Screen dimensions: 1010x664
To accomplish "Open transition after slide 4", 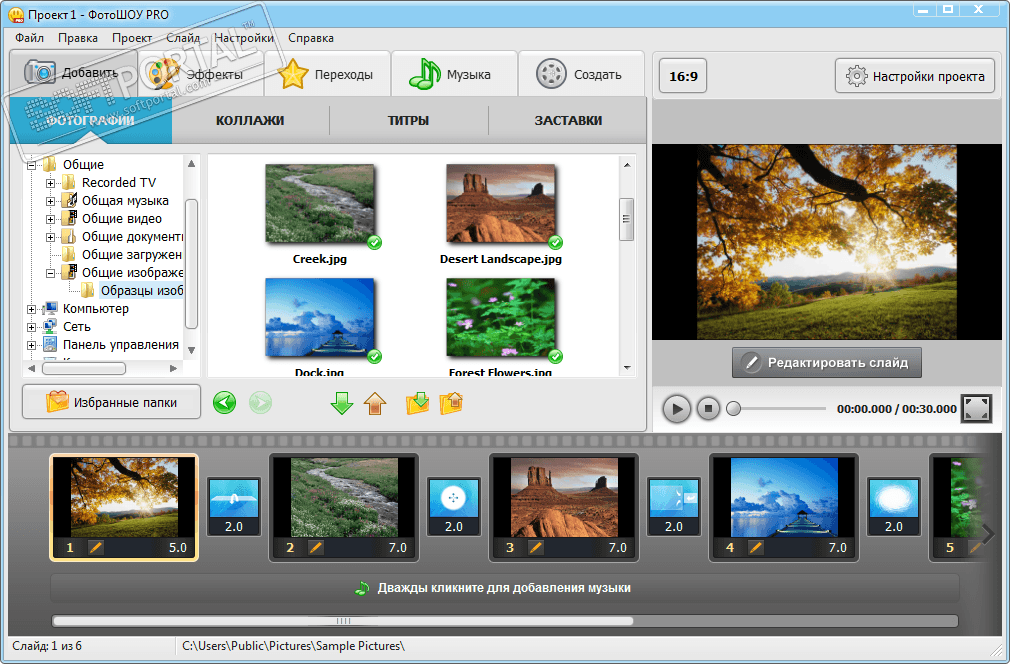I will pyautogui.click(x=894, y=507).
